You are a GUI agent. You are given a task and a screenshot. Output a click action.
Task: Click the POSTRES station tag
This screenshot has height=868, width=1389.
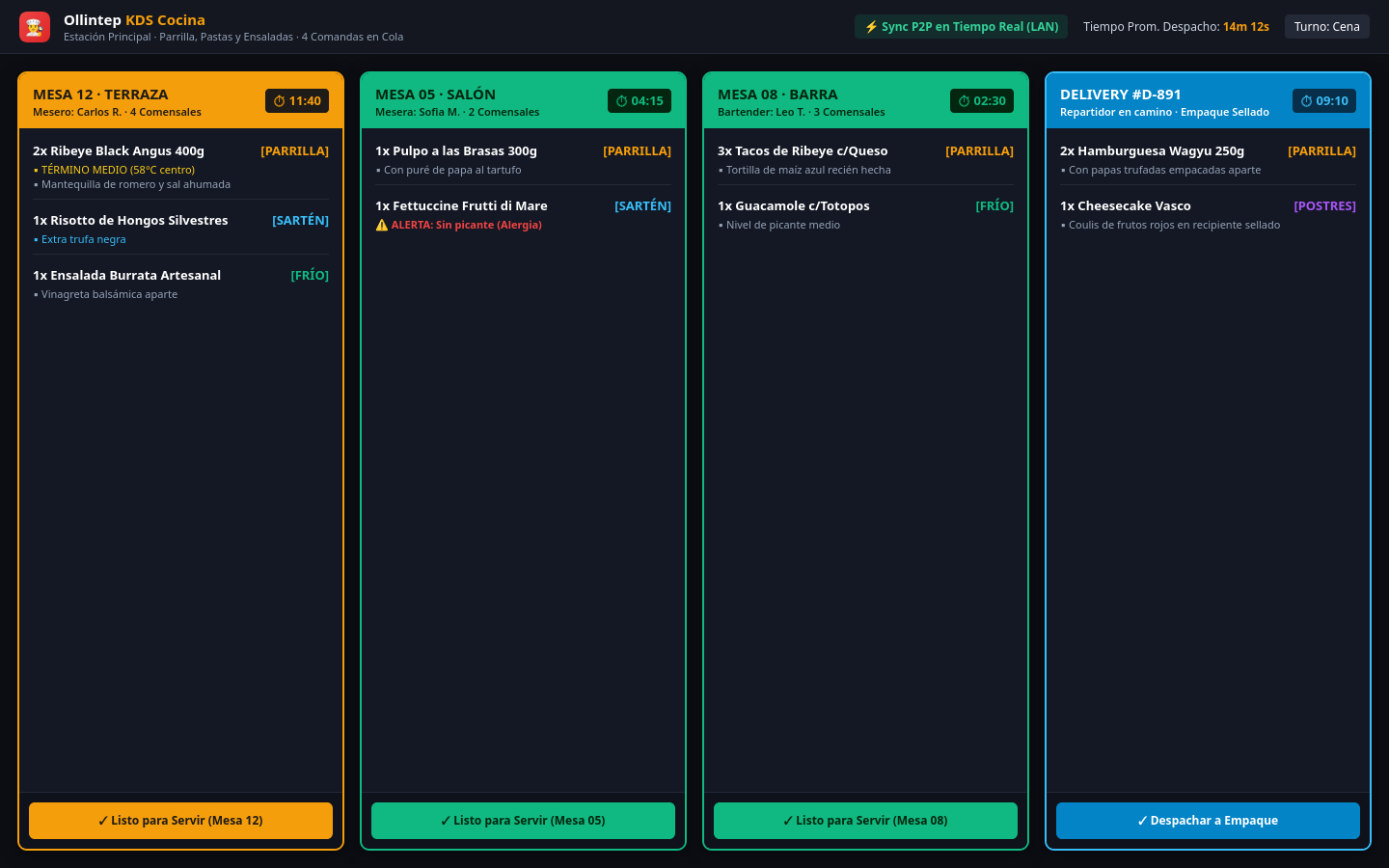(1324, 206)
